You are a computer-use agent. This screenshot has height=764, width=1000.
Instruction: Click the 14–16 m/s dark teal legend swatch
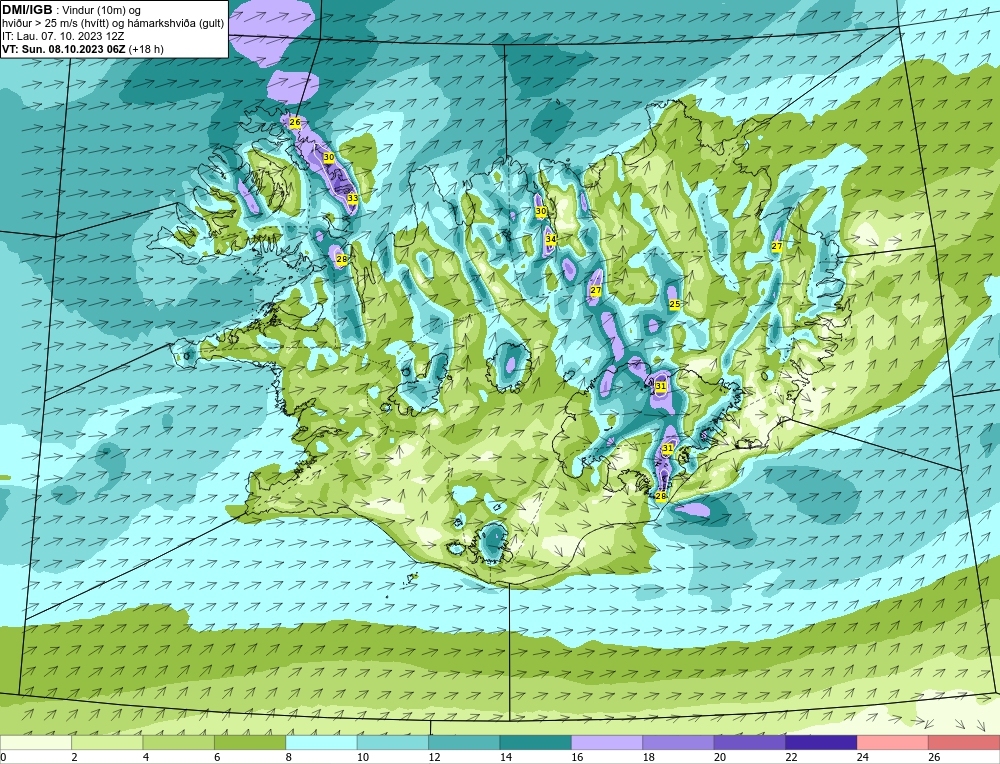click(536, 742)
